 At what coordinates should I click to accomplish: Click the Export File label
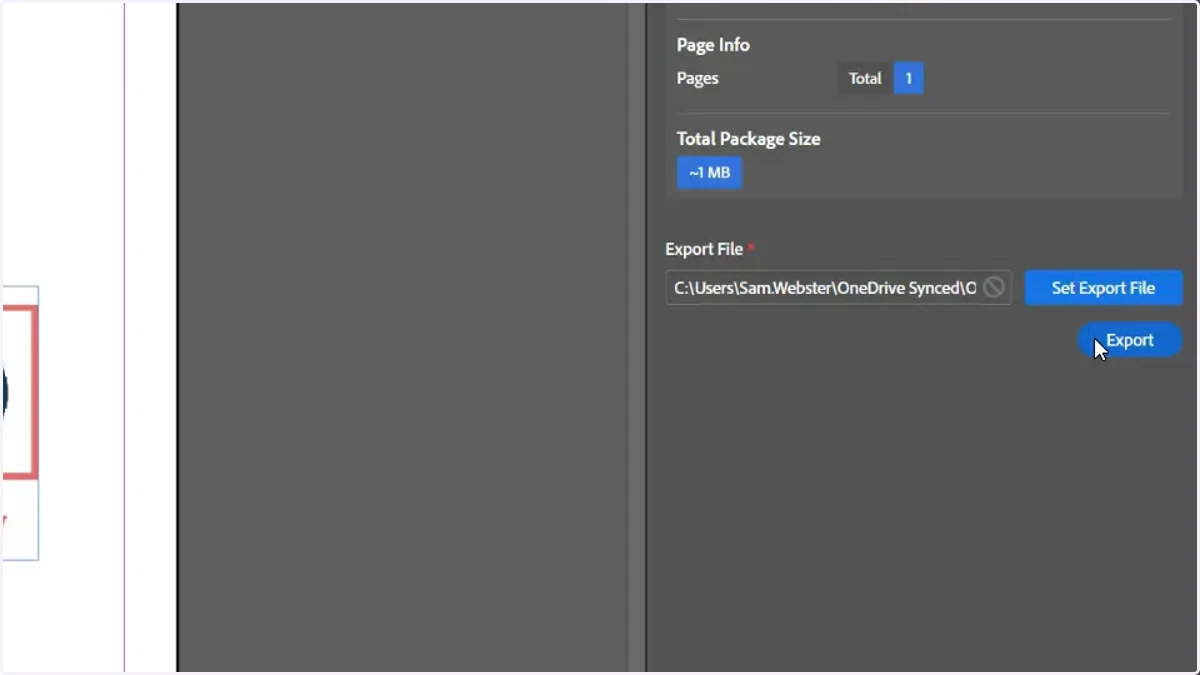coord(704,249)
